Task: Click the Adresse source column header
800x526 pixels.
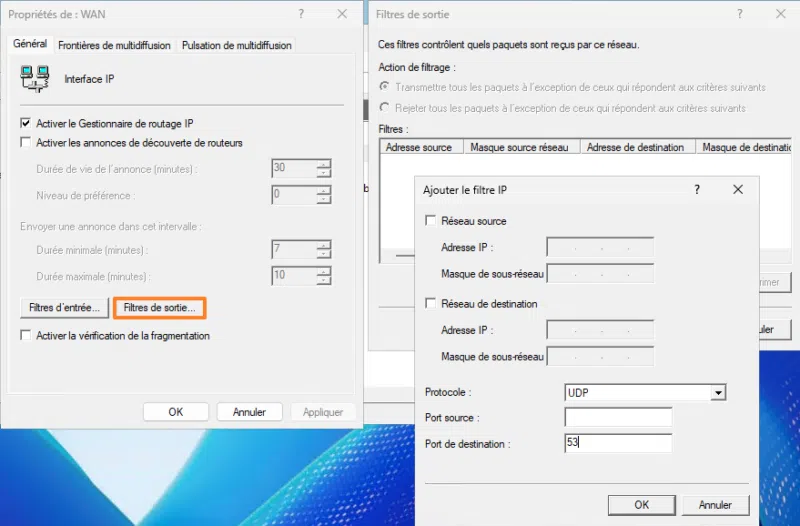Action: (x=419, y=147)
